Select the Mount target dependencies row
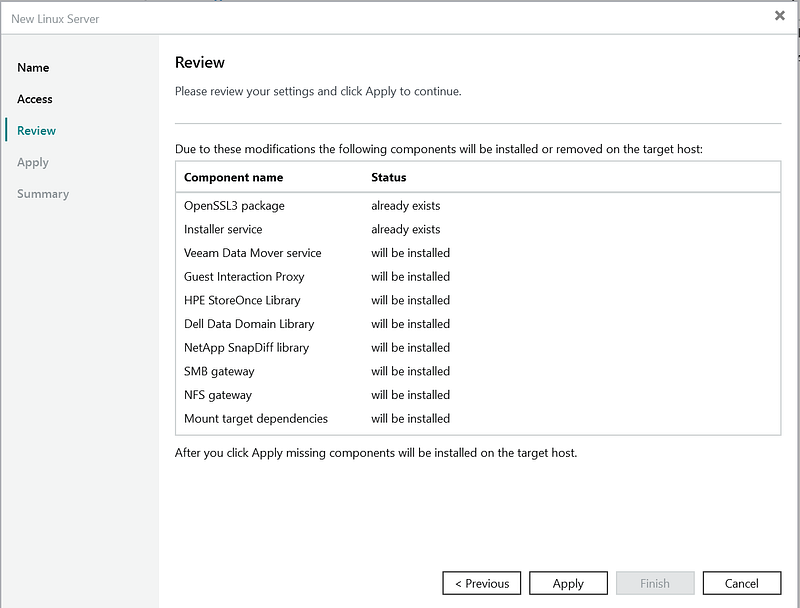This screenshot has height=608, width=800. pos(256,419)
